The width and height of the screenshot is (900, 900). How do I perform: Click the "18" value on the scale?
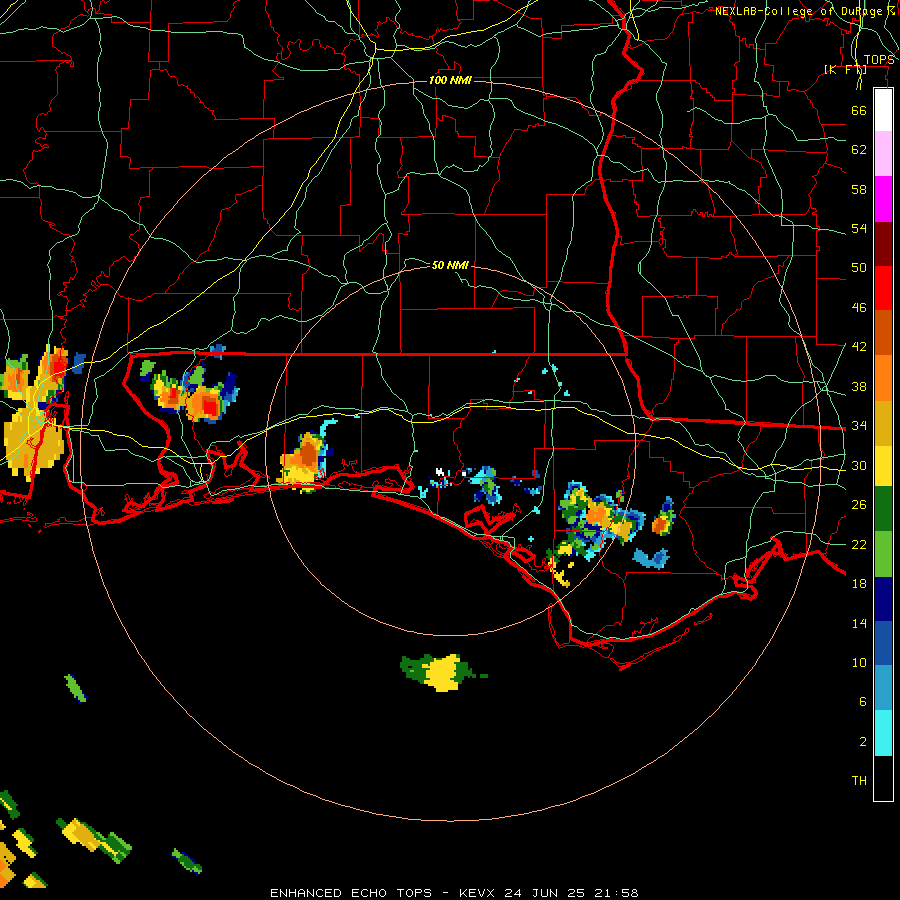pyautogui.click(x=859, y=584)
